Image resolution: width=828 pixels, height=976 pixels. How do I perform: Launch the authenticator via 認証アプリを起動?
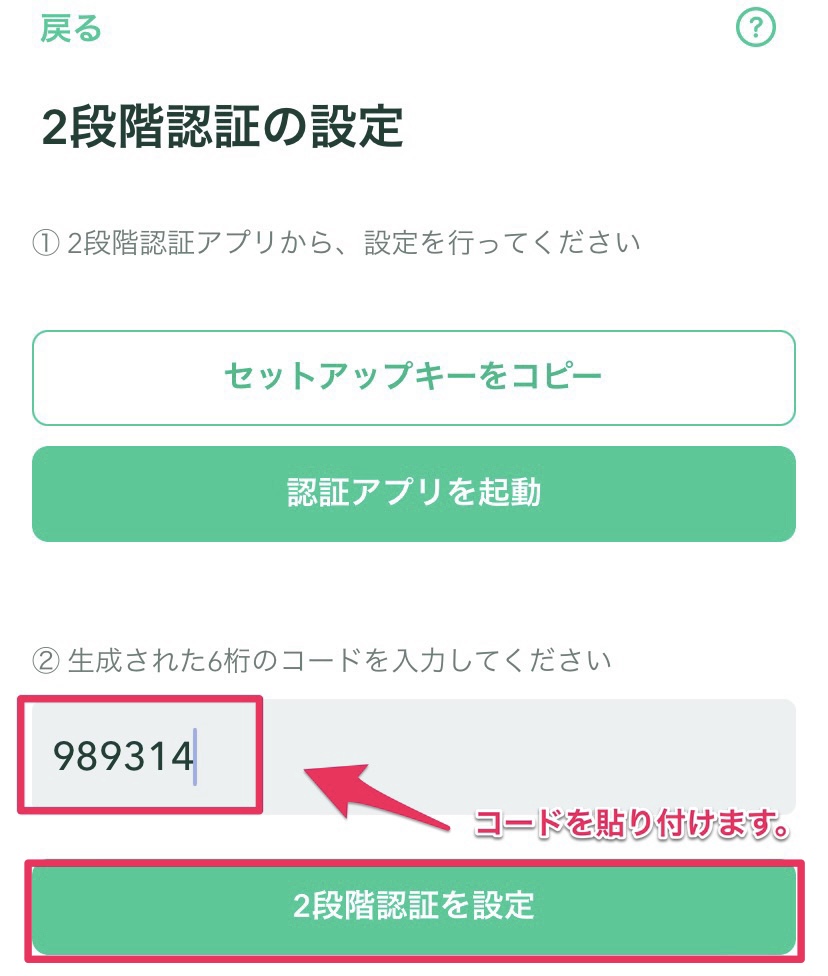point(414,494)
